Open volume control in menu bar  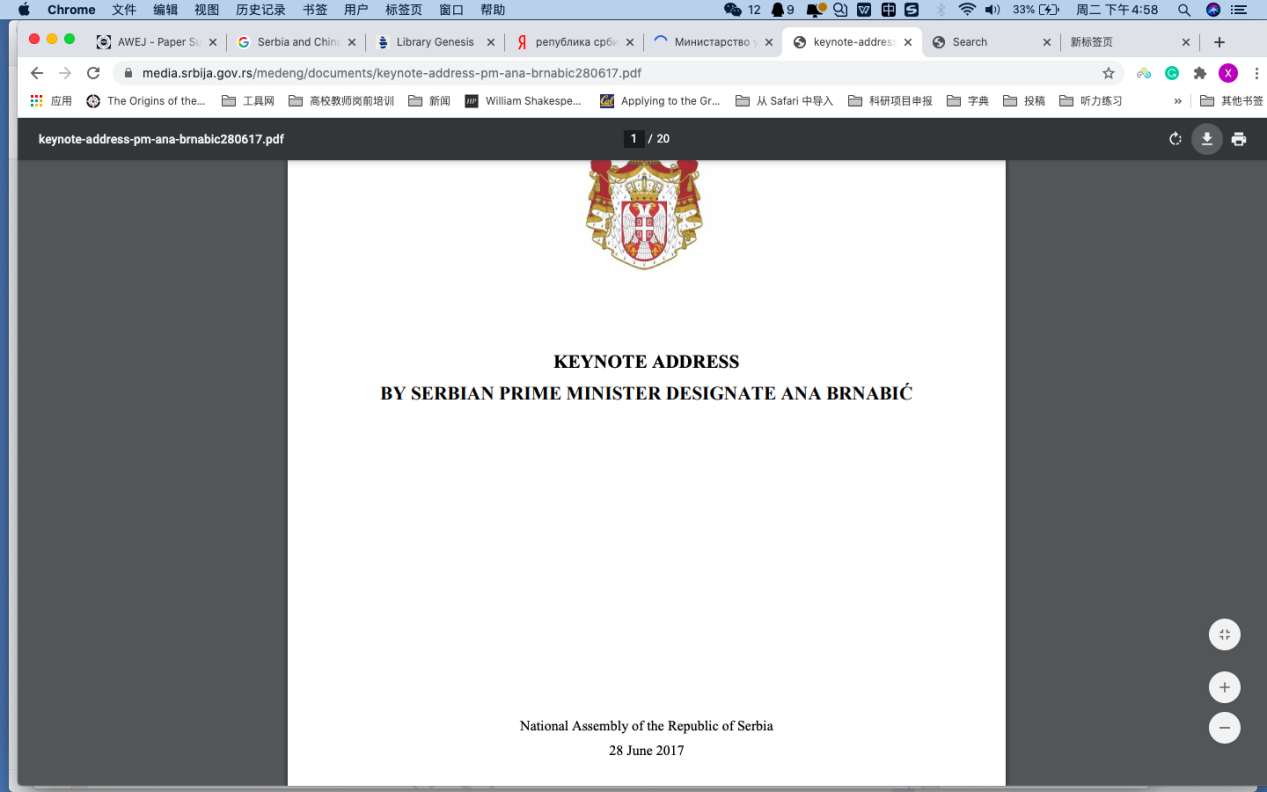(992, 9)
